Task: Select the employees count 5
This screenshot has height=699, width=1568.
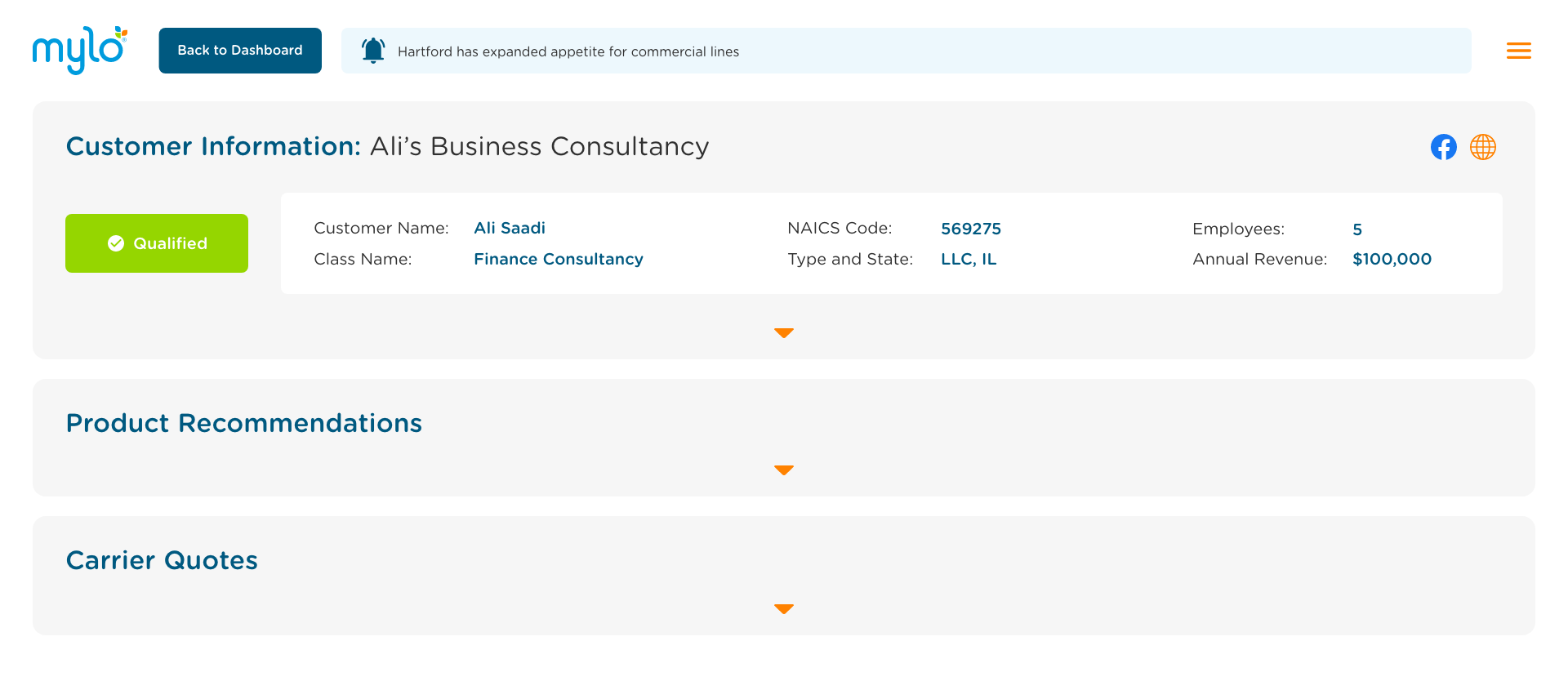Action: pyautogui.click(x=1357, y=229)
